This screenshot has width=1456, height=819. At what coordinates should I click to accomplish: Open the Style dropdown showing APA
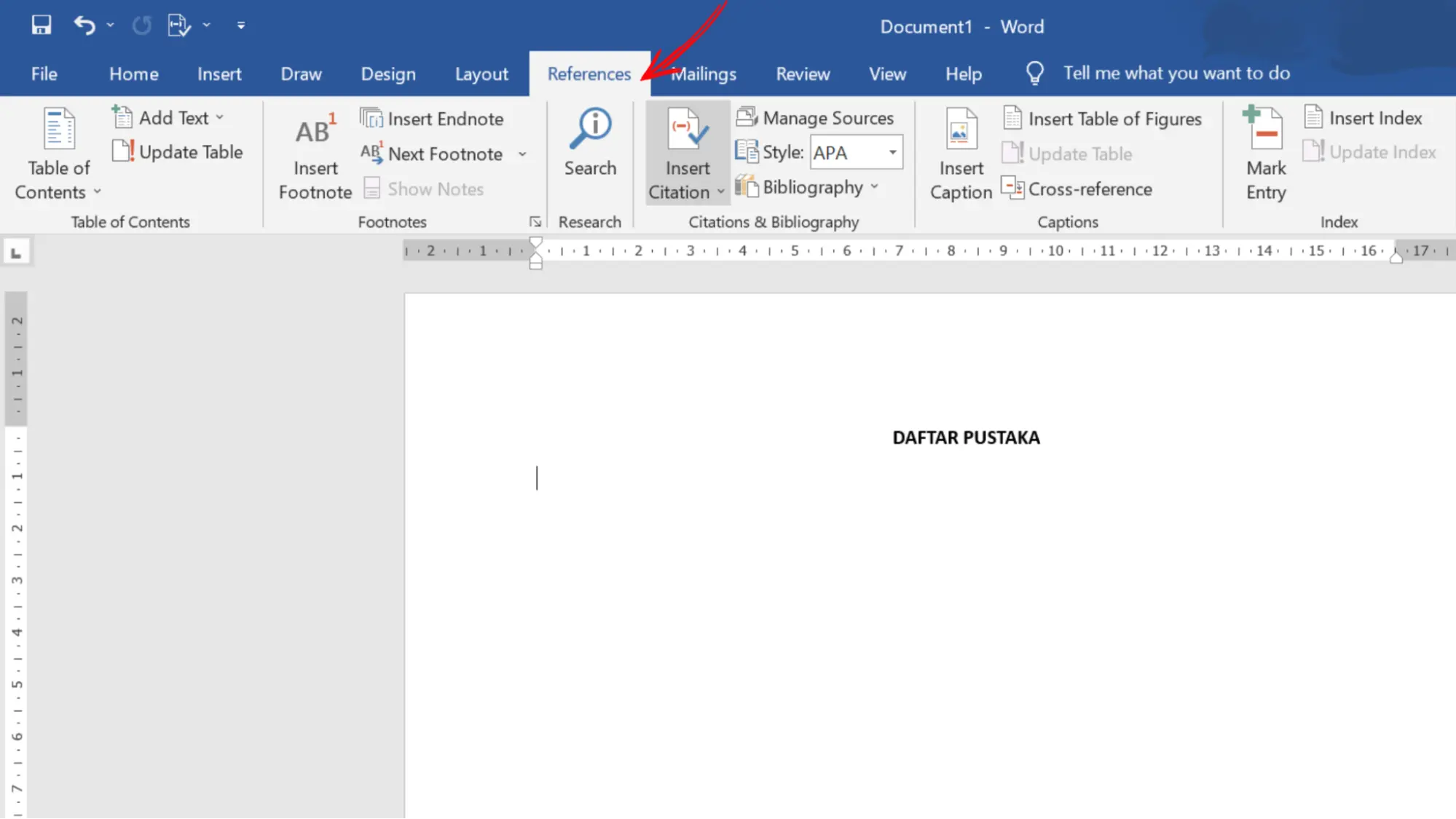tap(892, 152)
